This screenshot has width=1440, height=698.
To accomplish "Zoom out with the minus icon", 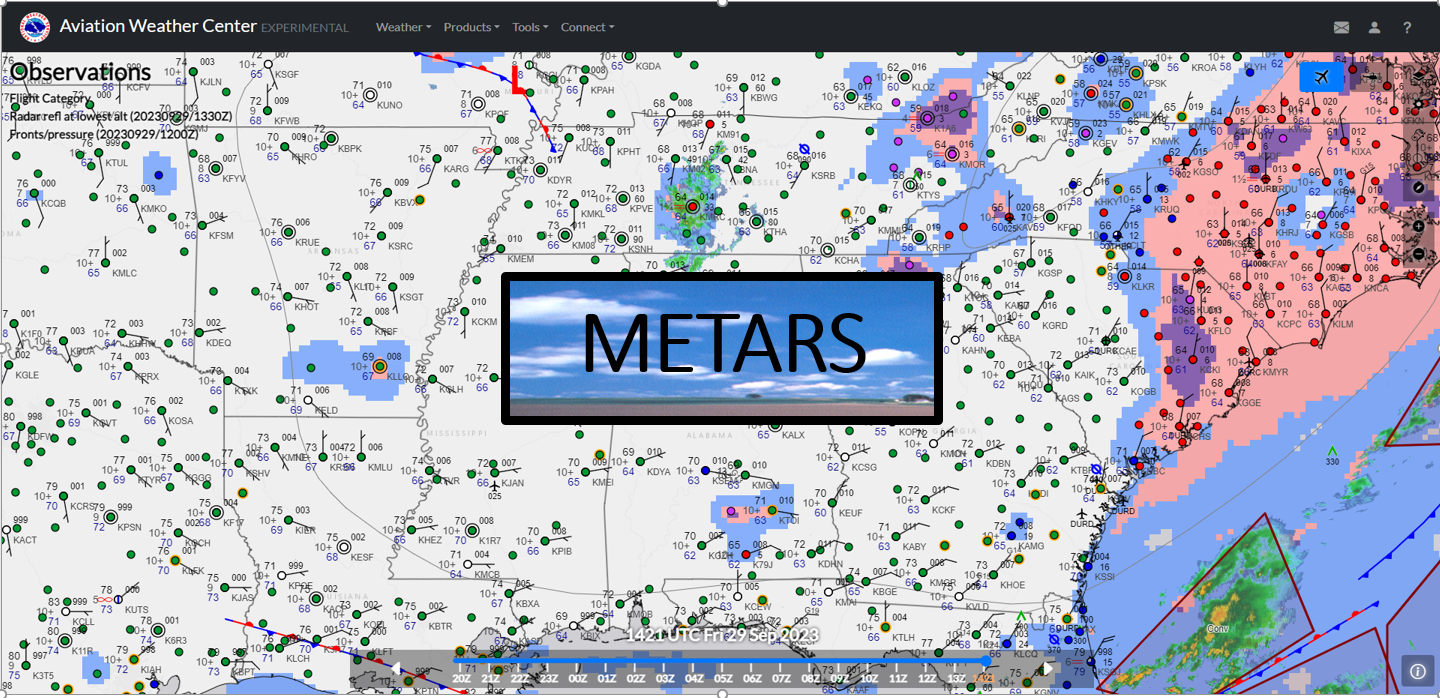I will pos(1419,254).
